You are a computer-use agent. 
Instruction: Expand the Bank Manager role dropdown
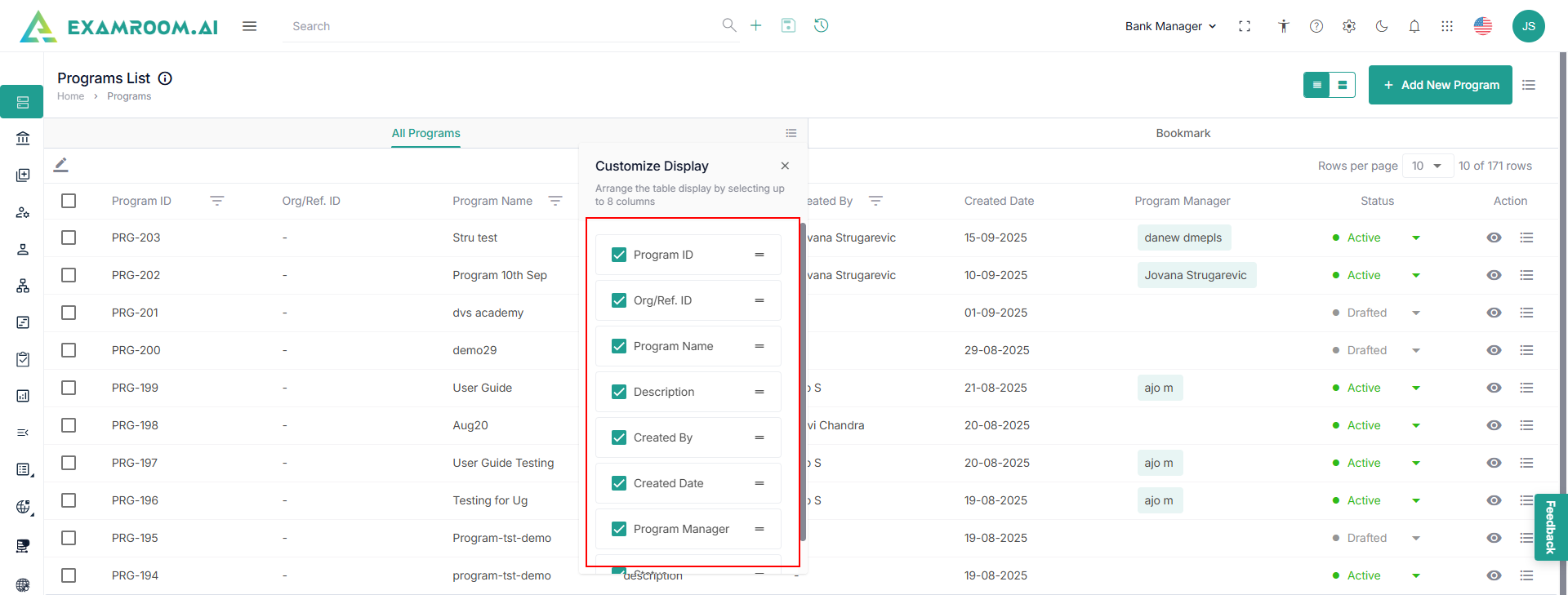click(x=1170, y=26)
